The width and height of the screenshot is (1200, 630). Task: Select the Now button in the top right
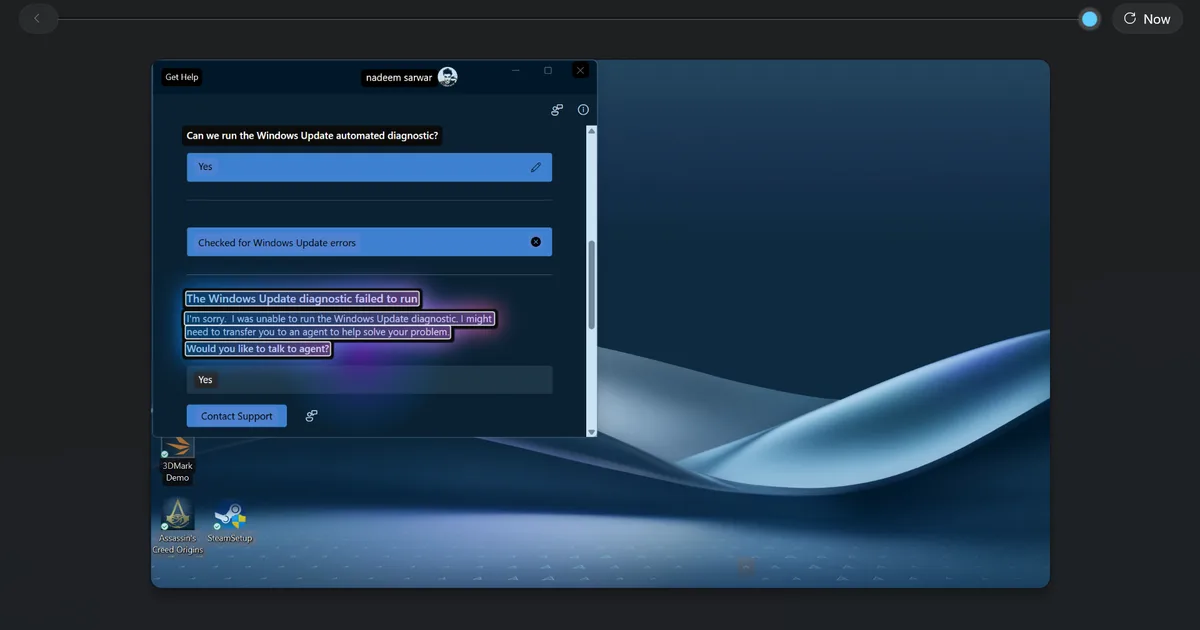tap(1147, 18)
